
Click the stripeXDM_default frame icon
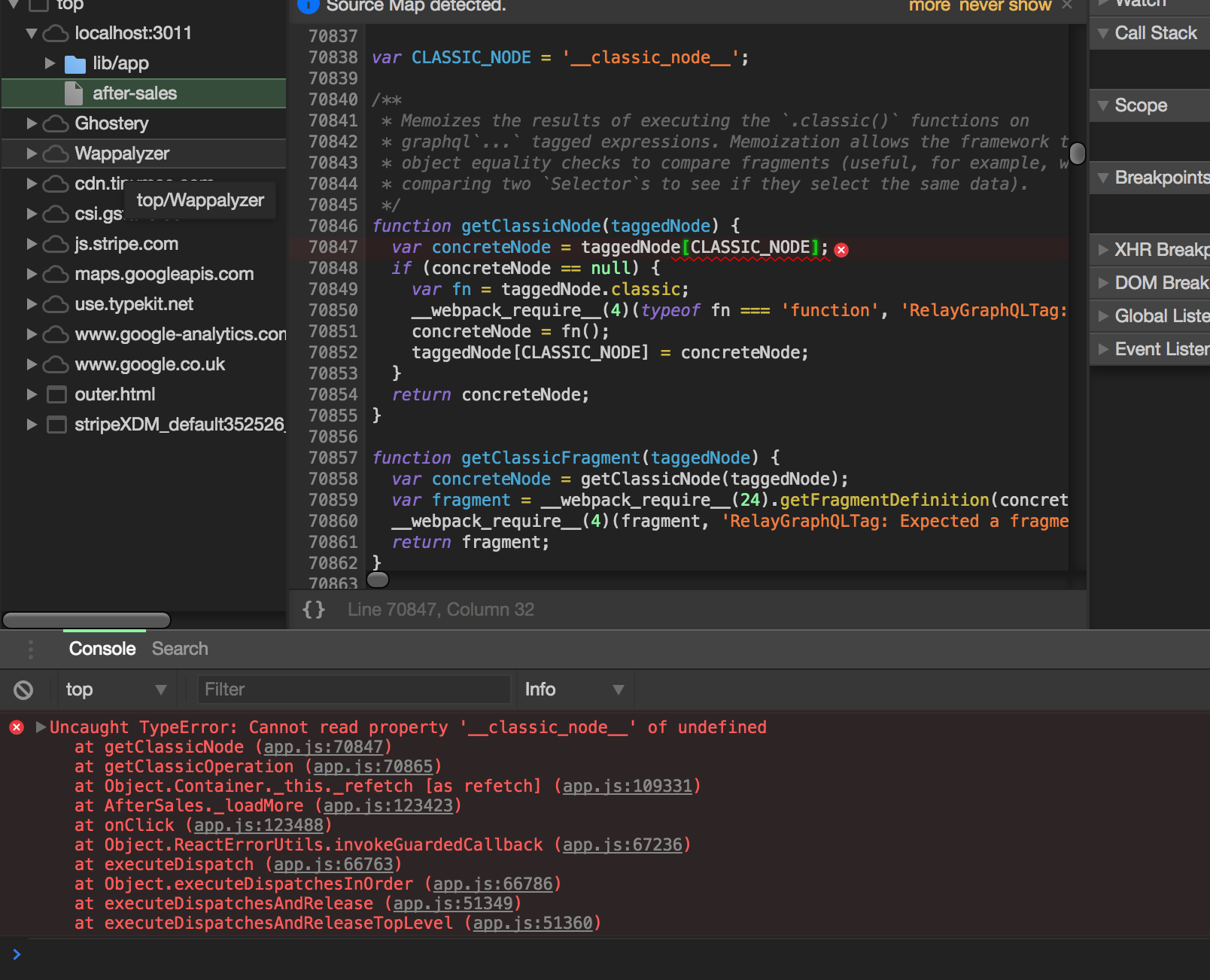[56, 425]
